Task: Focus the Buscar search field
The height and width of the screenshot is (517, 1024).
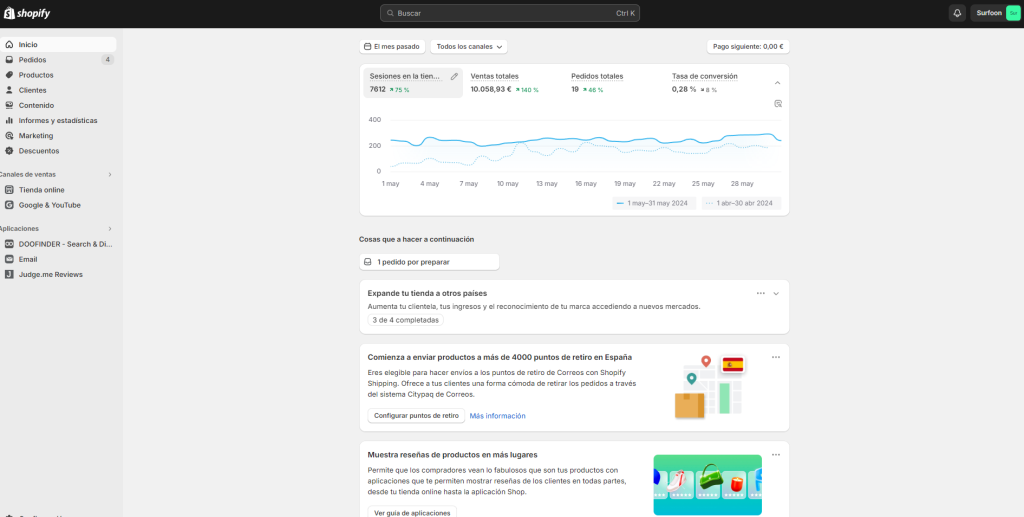Action: pyautogui.click(x=509, y=13)
